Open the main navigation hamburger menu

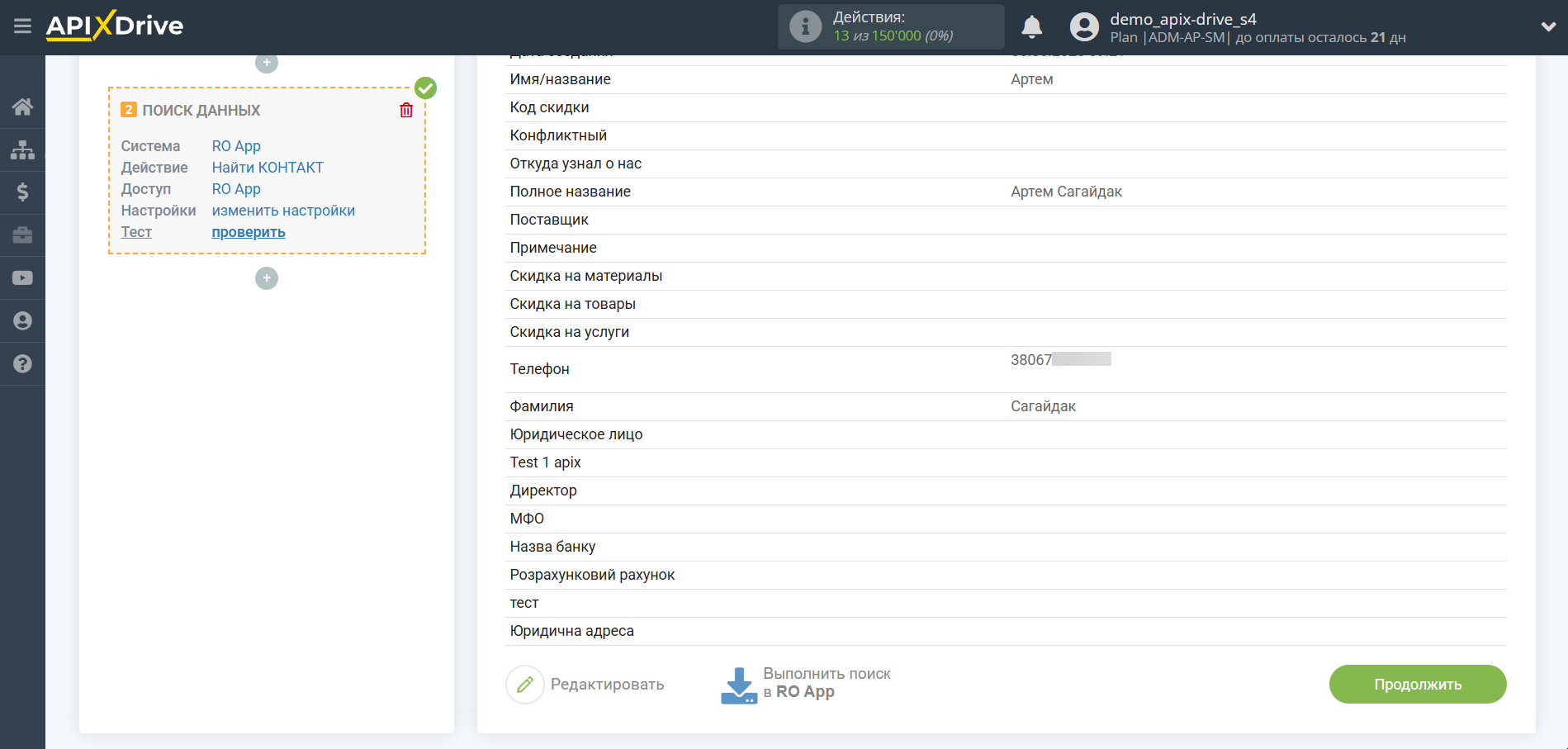(22, 26)
